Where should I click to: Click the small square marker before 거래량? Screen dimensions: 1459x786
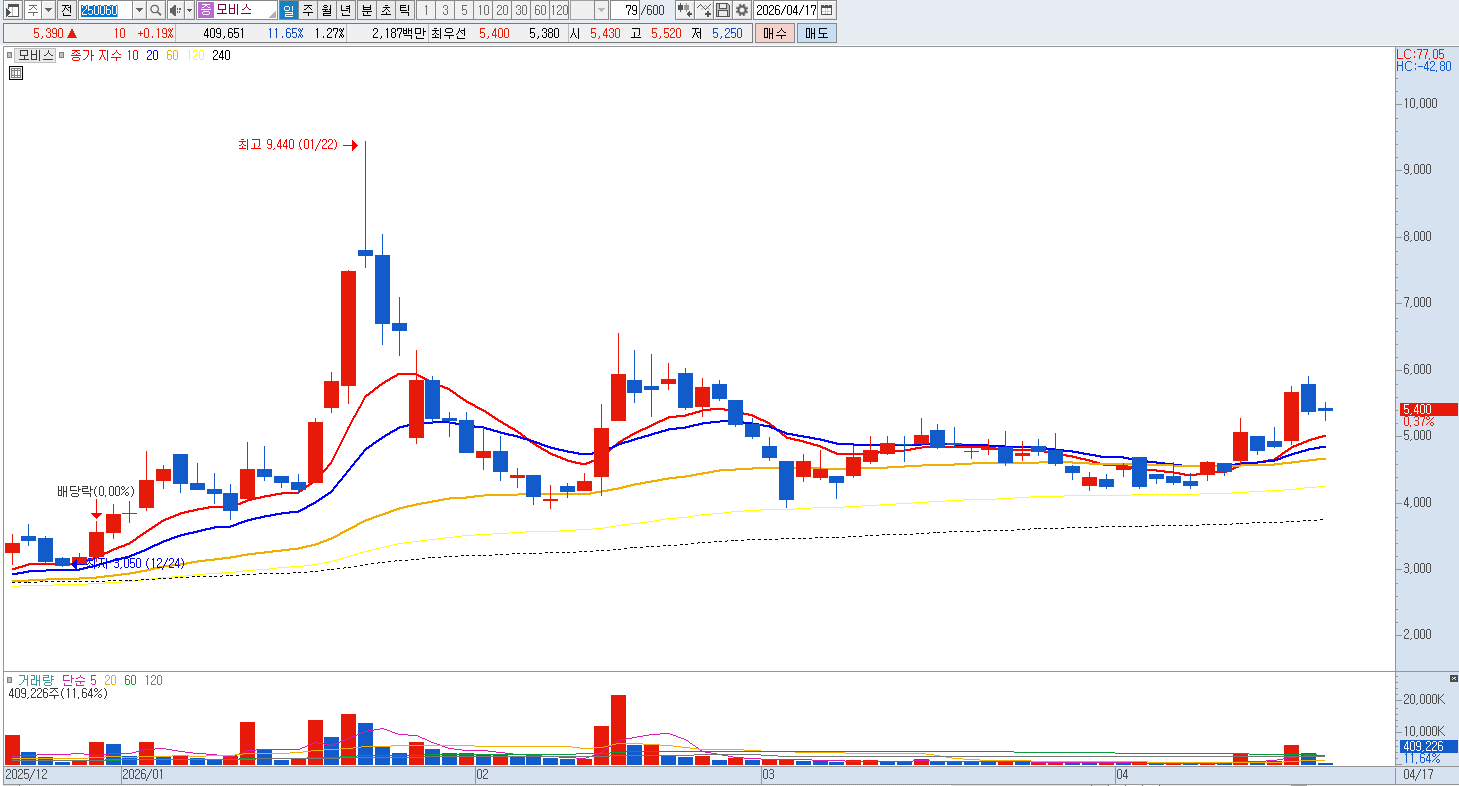pos(10,680)
